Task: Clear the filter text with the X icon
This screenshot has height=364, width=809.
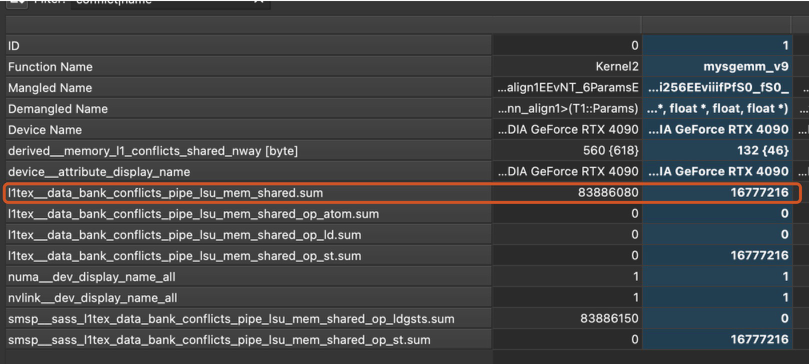Action: pyautogui.click(x=258, y=2)
